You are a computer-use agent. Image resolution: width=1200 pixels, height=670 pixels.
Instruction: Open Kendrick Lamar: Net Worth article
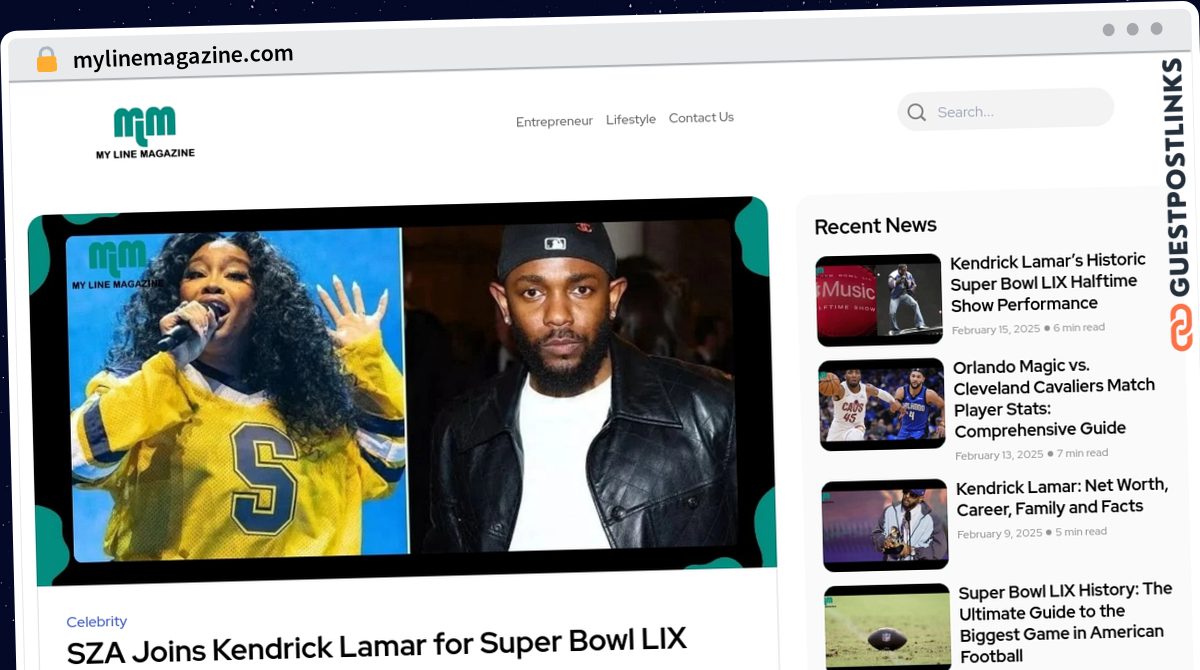click(x=1062, y=496)
